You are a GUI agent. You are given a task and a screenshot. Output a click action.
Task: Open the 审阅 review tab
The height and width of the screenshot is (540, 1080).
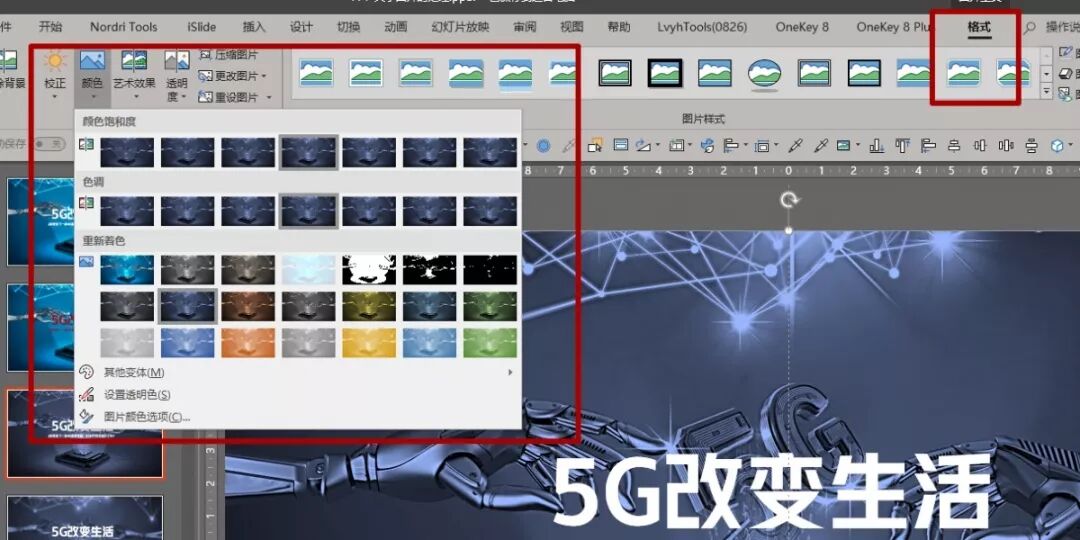click(x=525, y=27)
